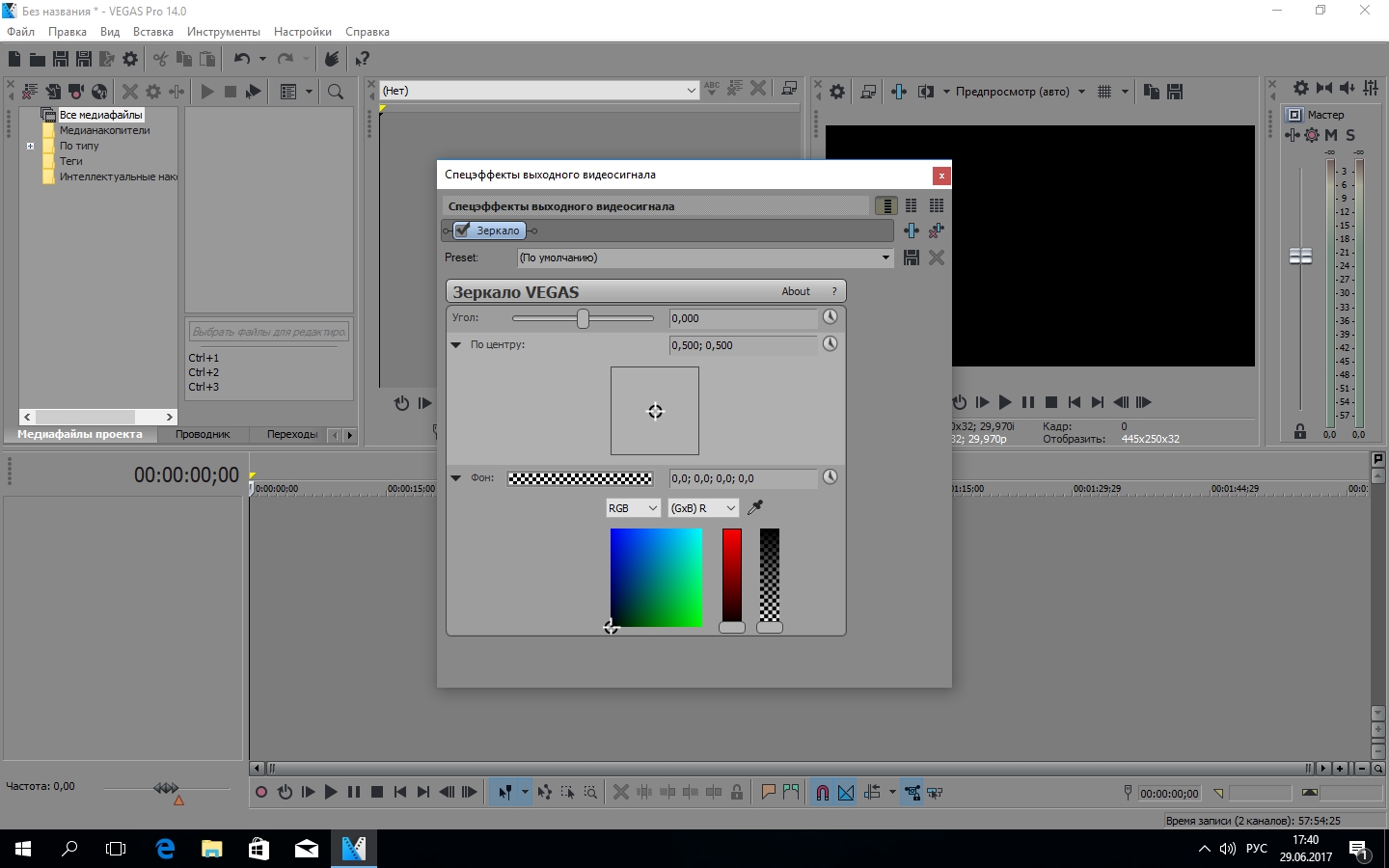Open the Правка menu

pos(68,32)
